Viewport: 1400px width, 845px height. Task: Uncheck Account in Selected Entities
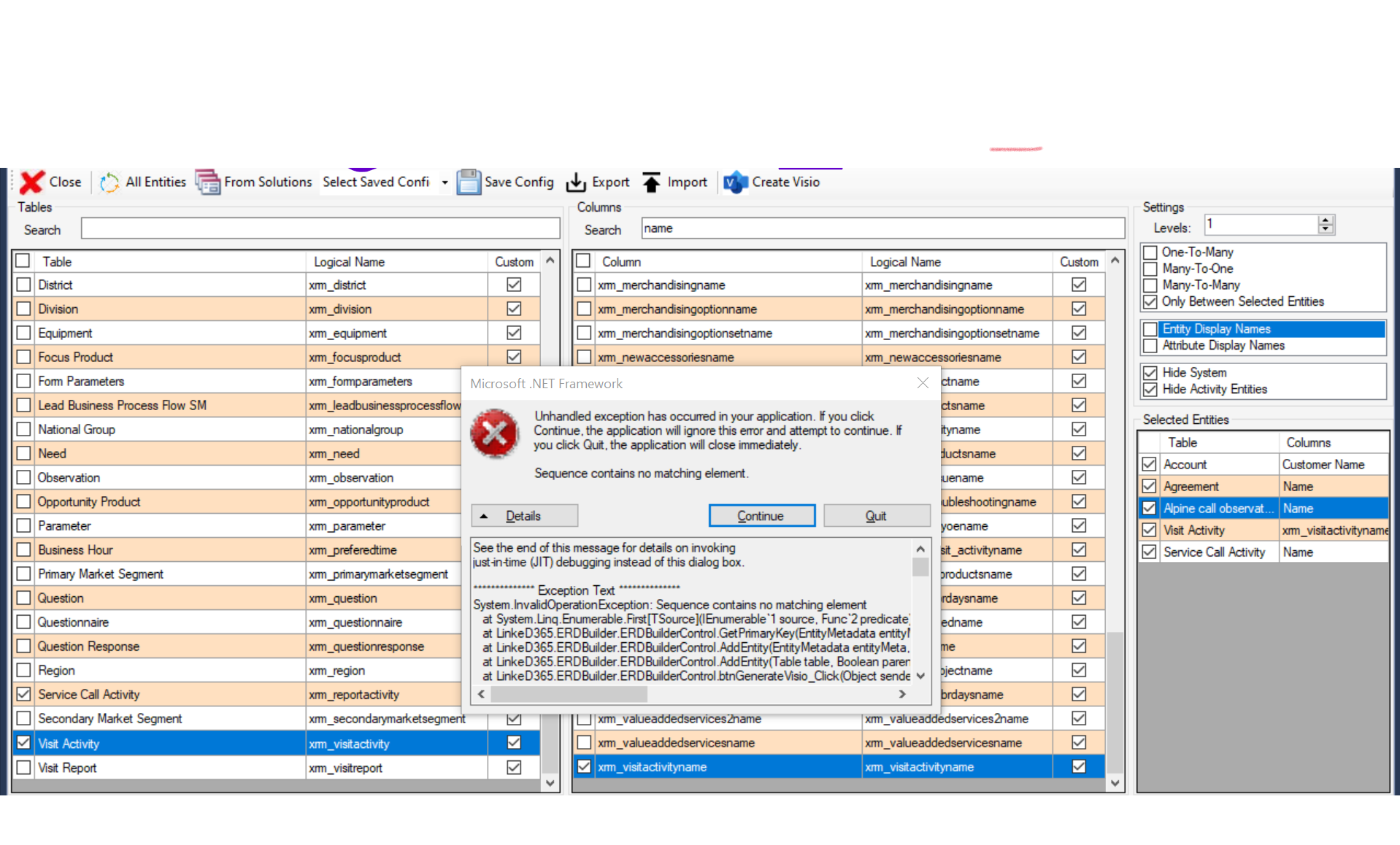point(1149,464)
